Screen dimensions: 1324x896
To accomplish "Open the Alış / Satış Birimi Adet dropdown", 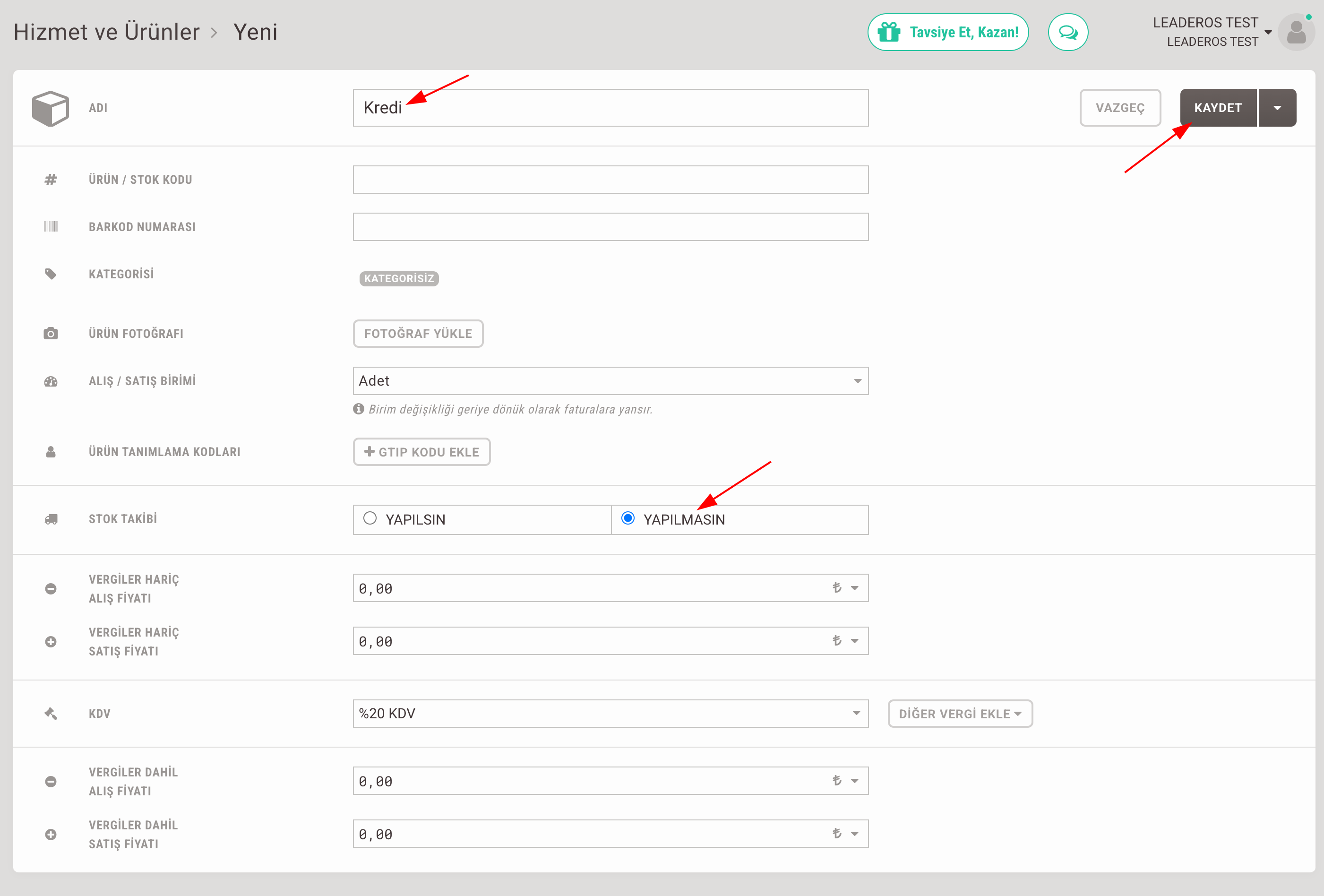I will [x=610, y=381].
